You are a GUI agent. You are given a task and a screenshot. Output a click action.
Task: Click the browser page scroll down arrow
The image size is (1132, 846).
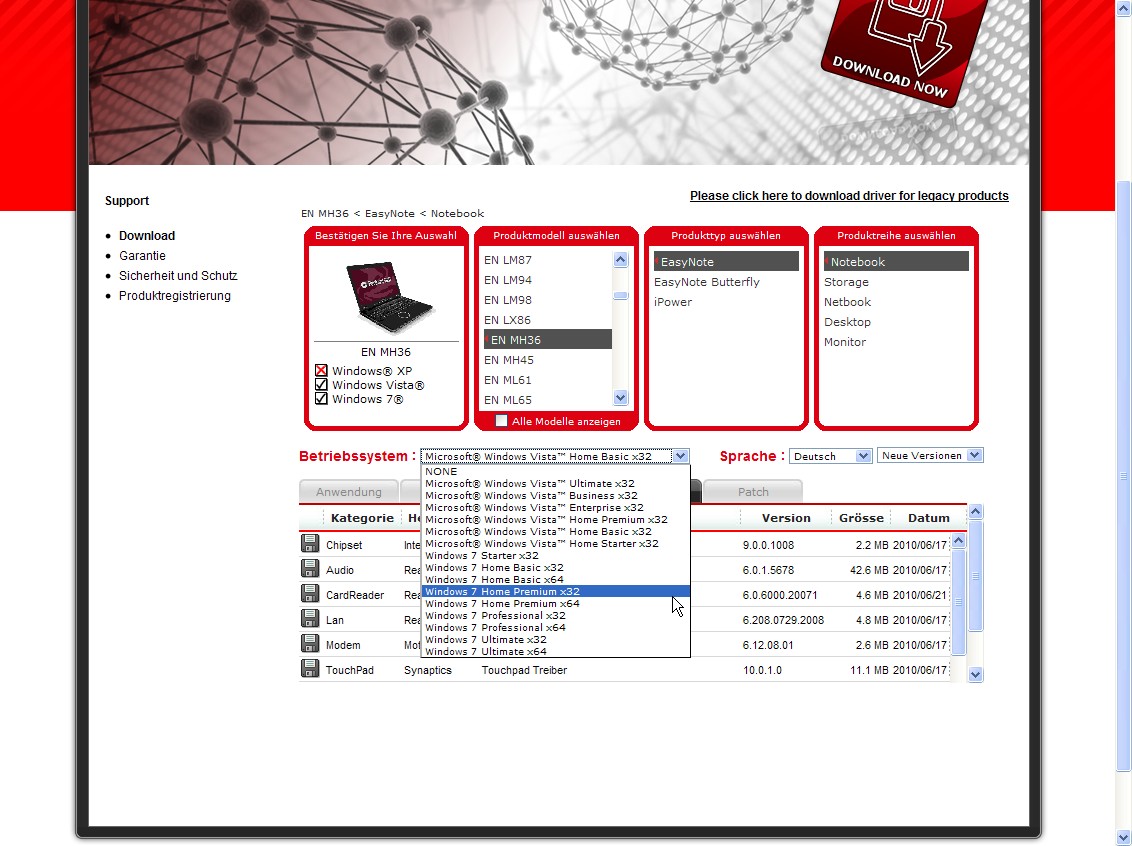1124,838
